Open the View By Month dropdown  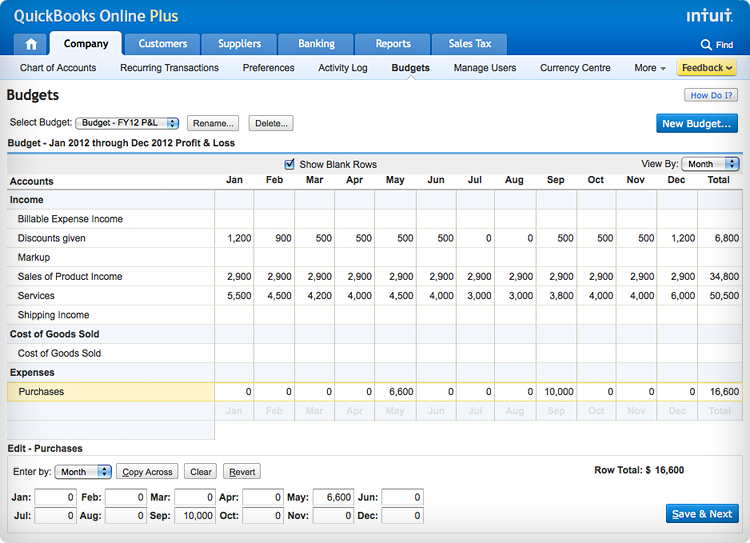coord(710,164)
